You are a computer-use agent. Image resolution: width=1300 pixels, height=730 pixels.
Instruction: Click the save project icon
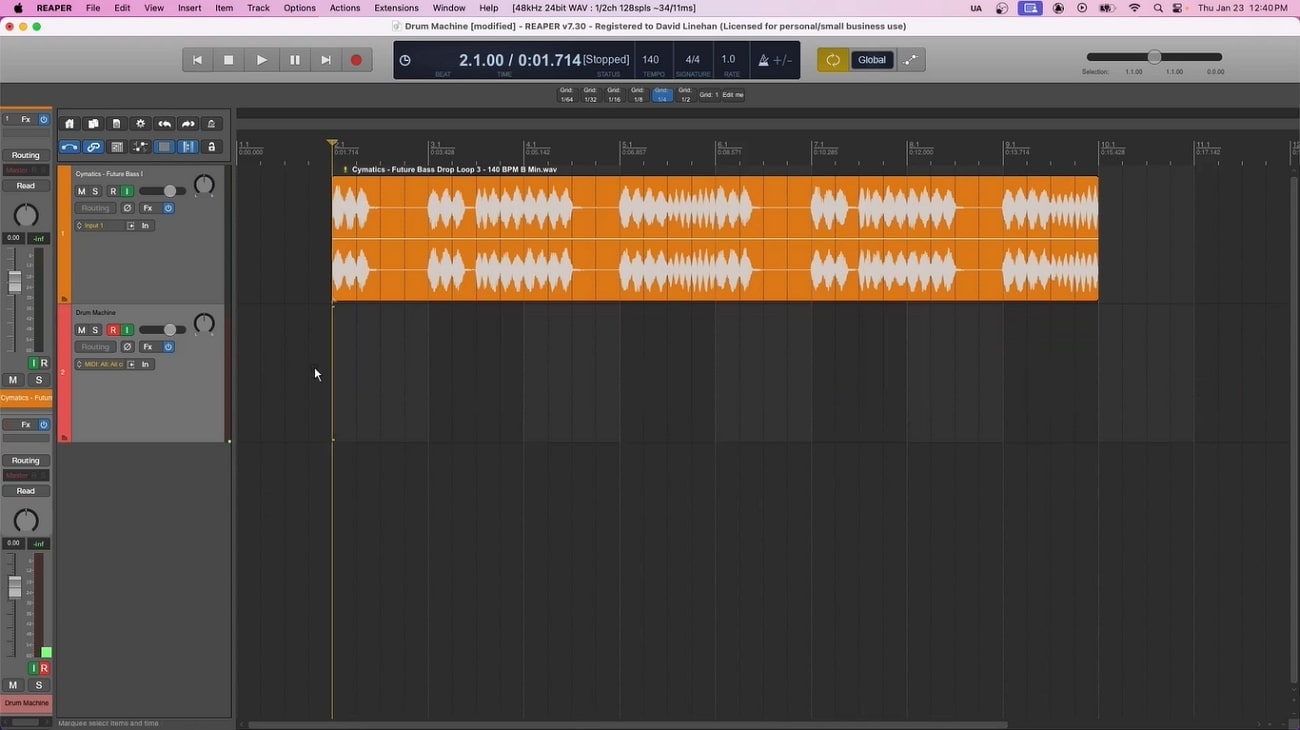(117, 124)
